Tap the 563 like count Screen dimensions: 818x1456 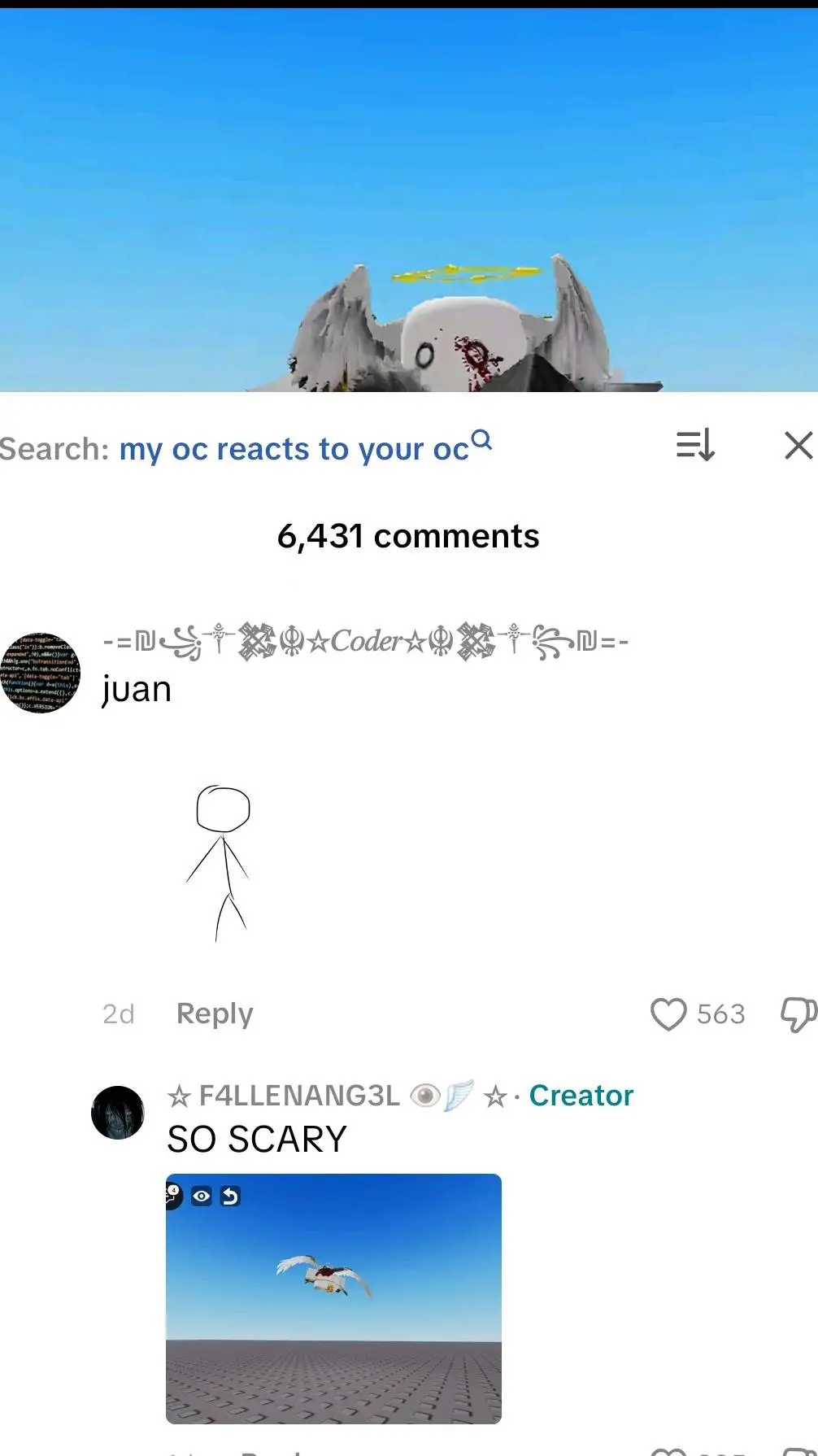720,1014
